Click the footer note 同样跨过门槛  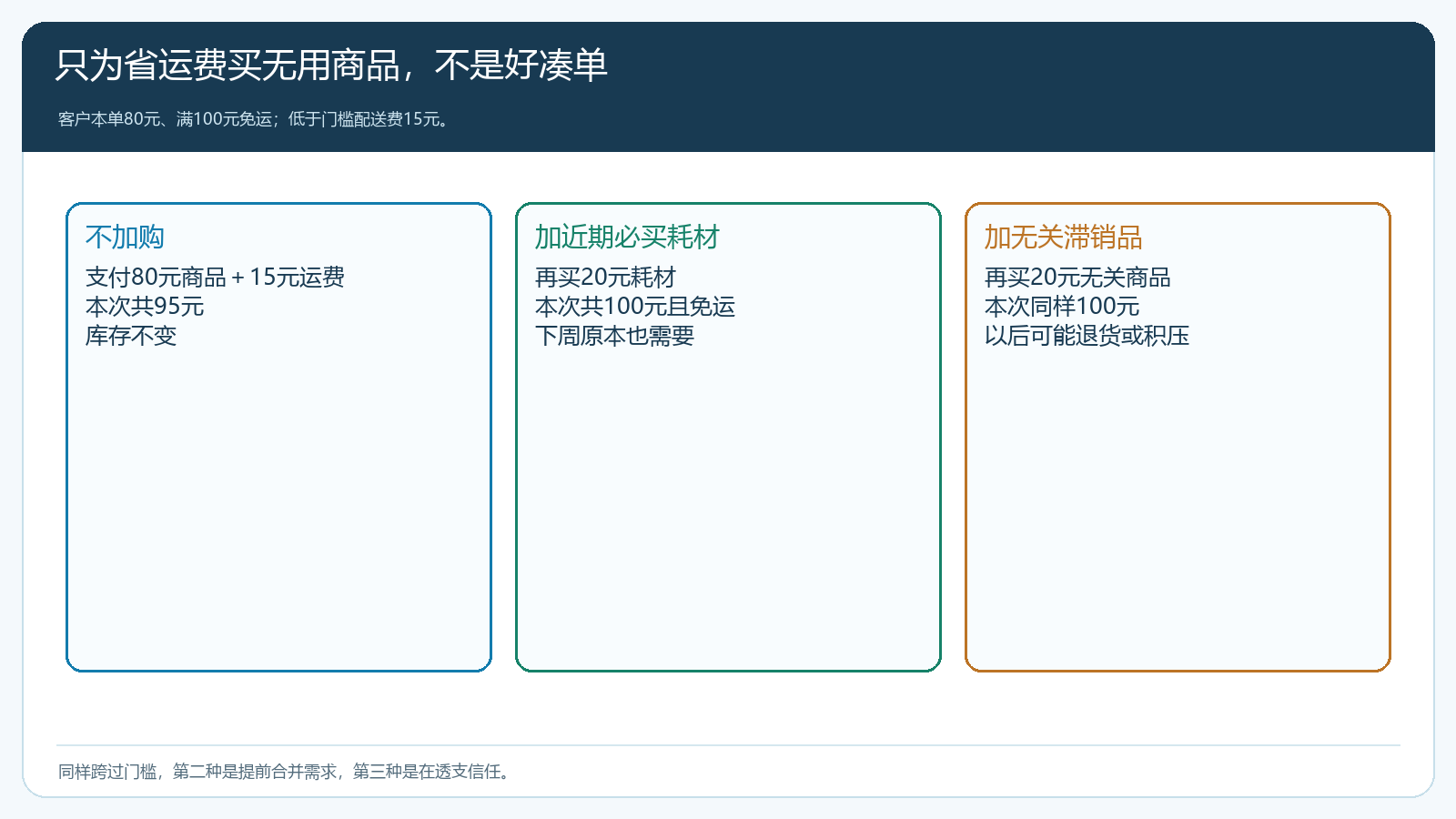285,772
